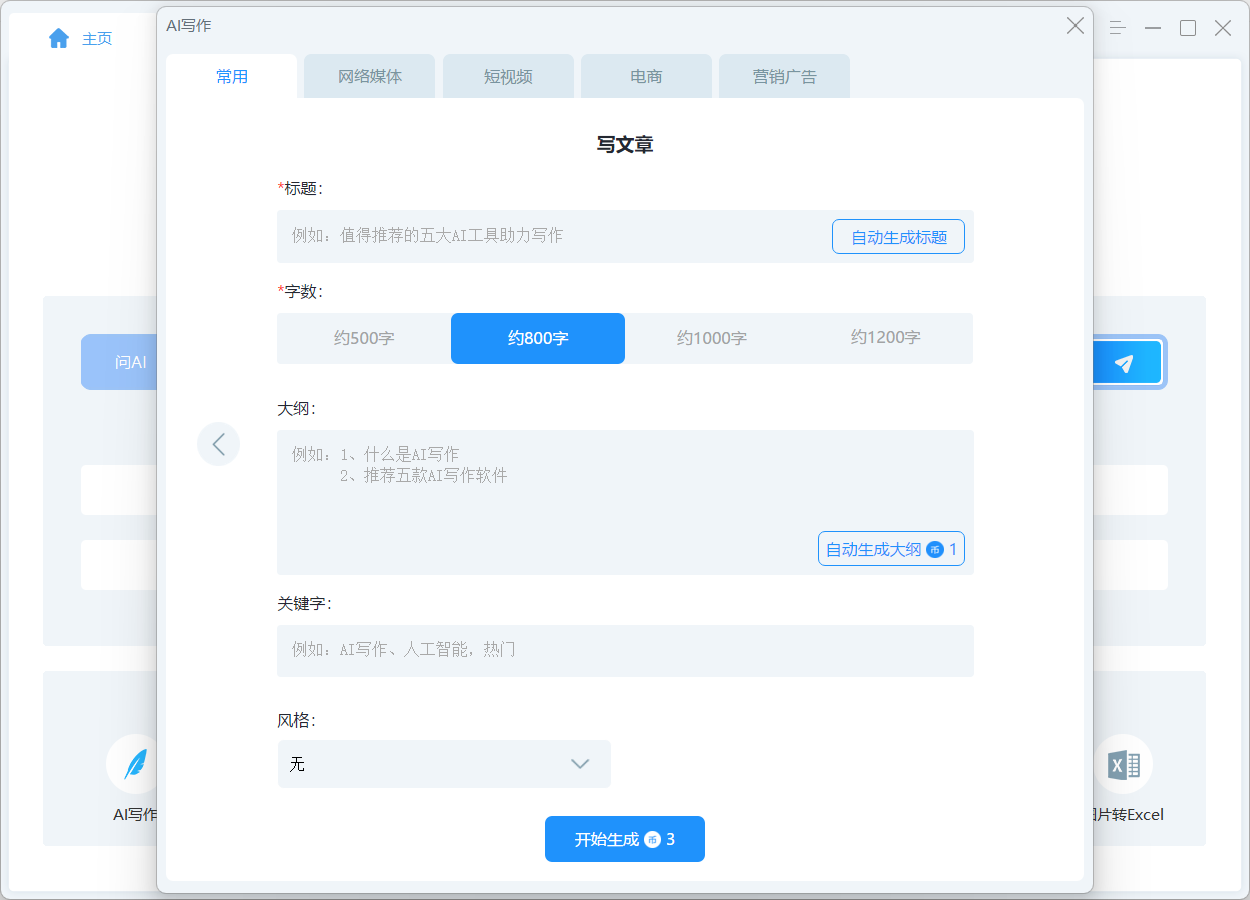Click the 关键字 keywords input field
1250x900 pixels.
coord(625,651)
